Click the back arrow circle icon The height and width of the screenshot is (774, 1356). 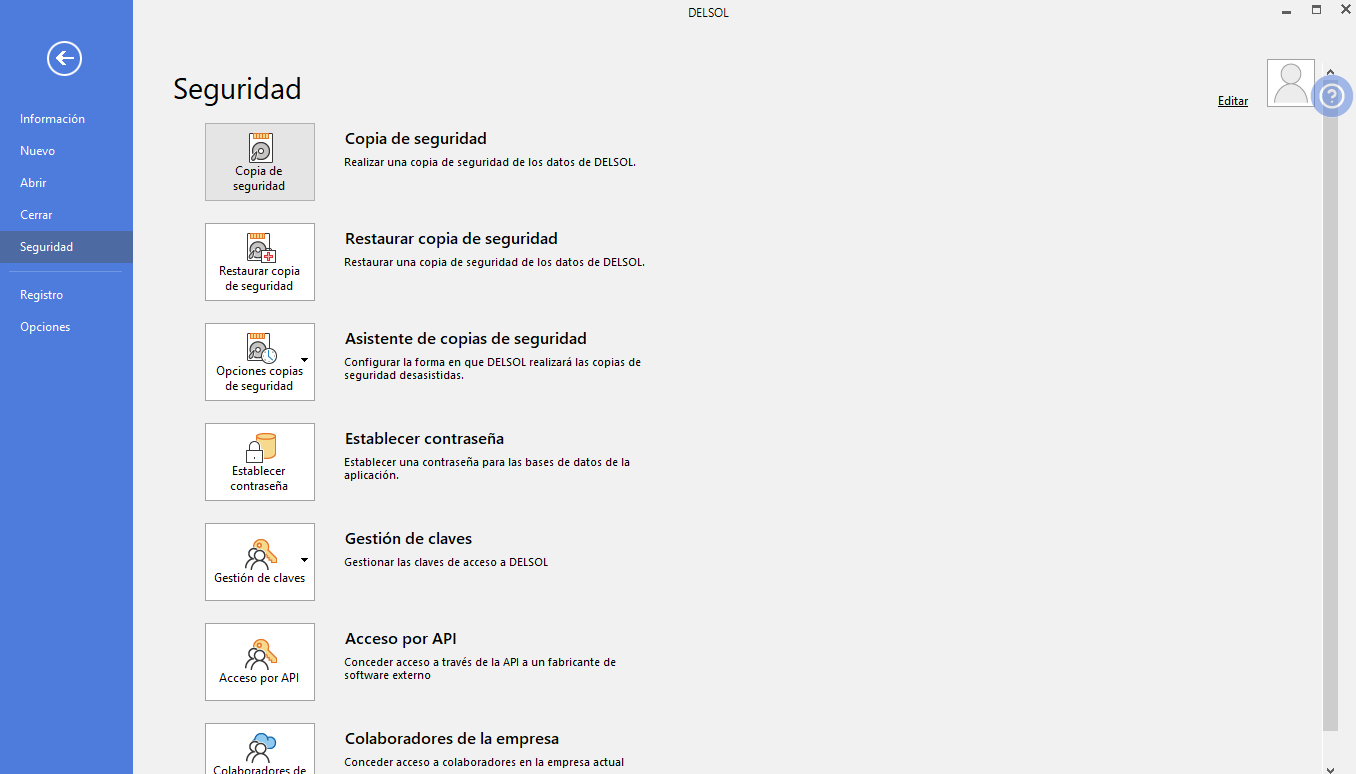click(x=64, y=59)
